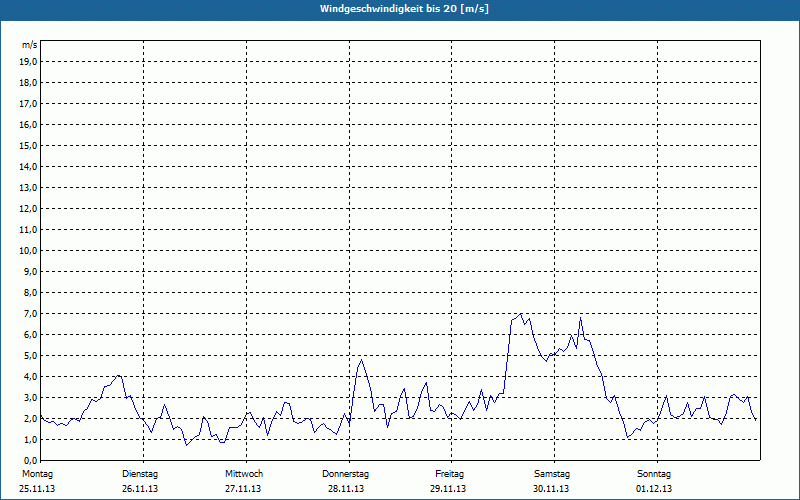Click the 10,0 y-axis label
Screen dimensions: 800x500
pos(28,251)
